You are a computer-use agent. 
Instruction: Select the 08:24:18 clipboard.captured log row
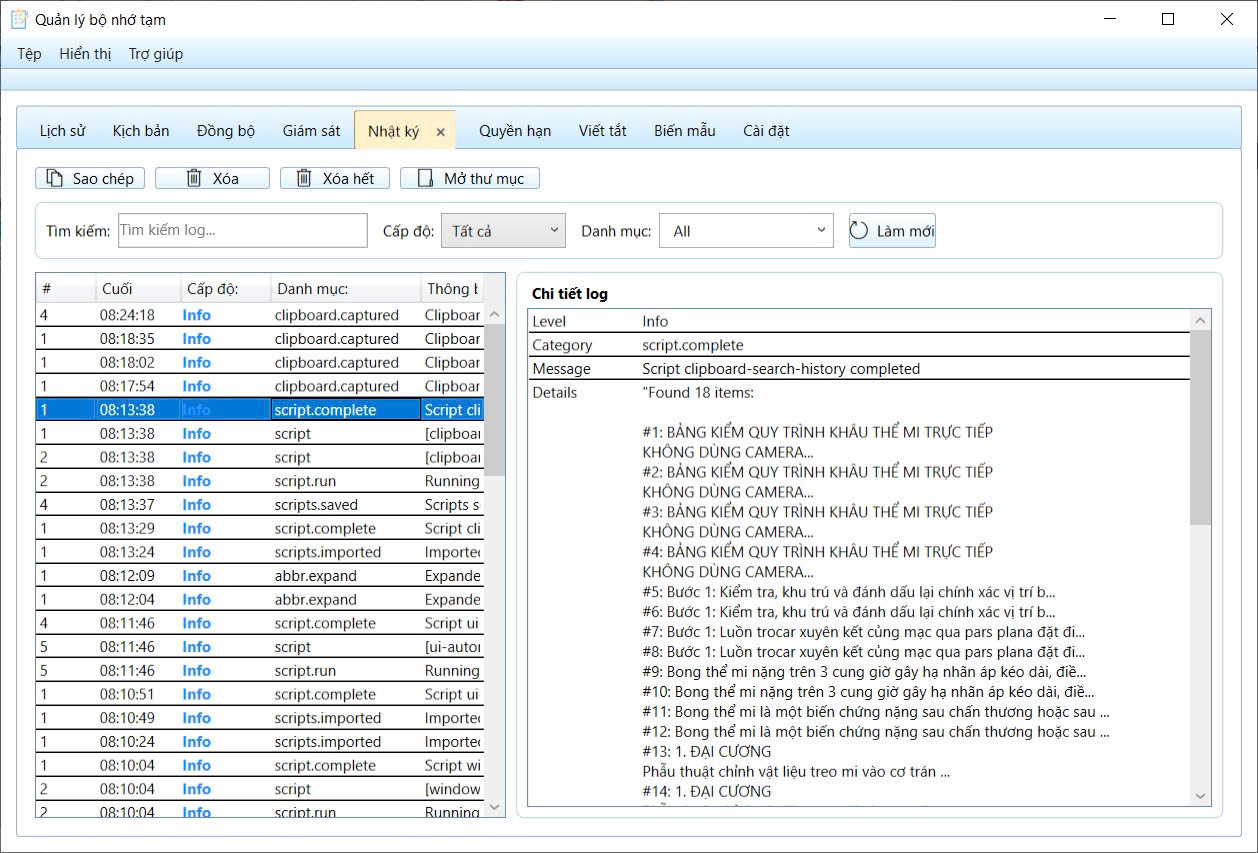pos(260,315)
